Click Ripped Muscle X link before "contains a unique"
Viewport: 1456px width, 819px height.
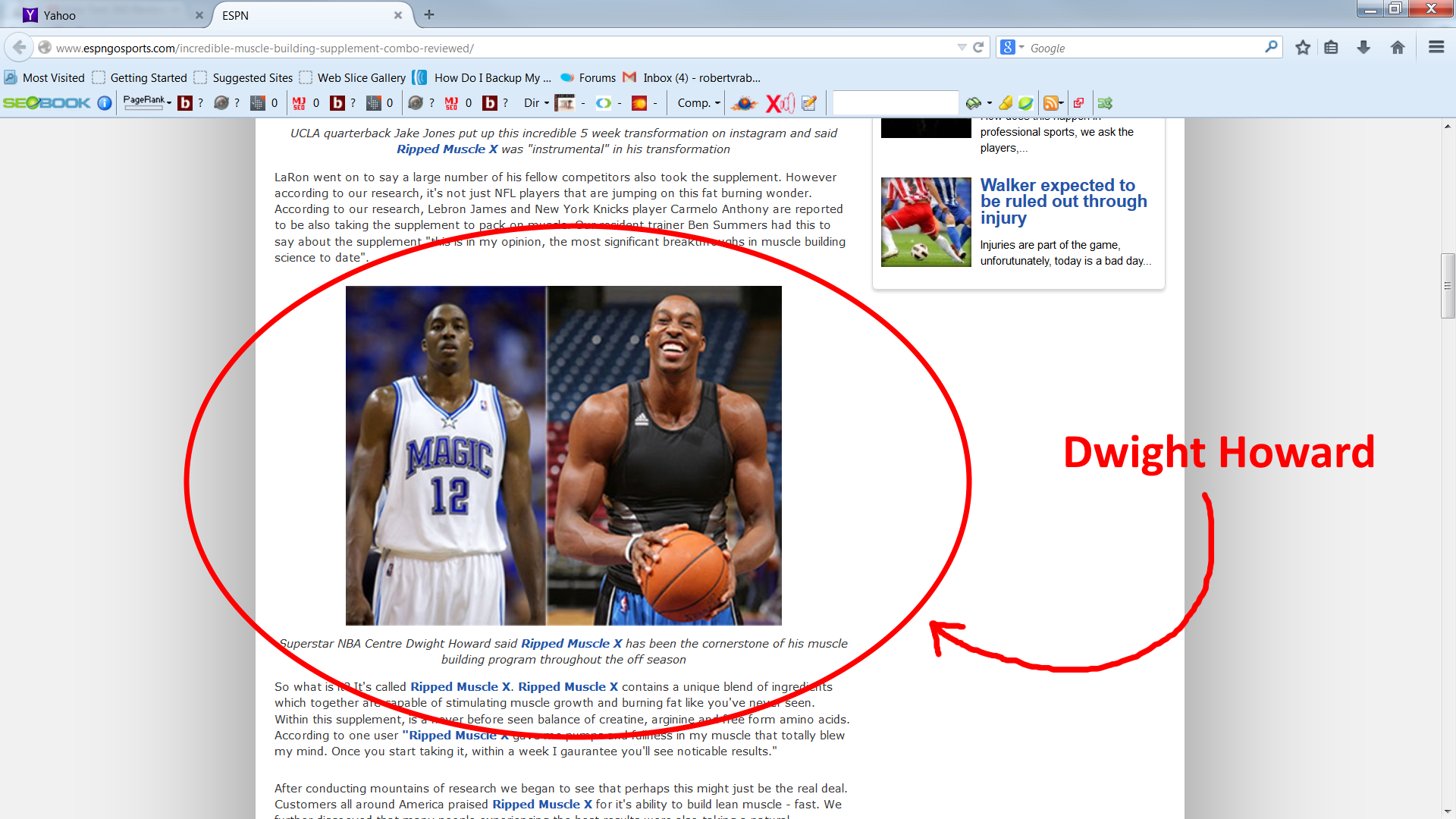tap(568, 687)
